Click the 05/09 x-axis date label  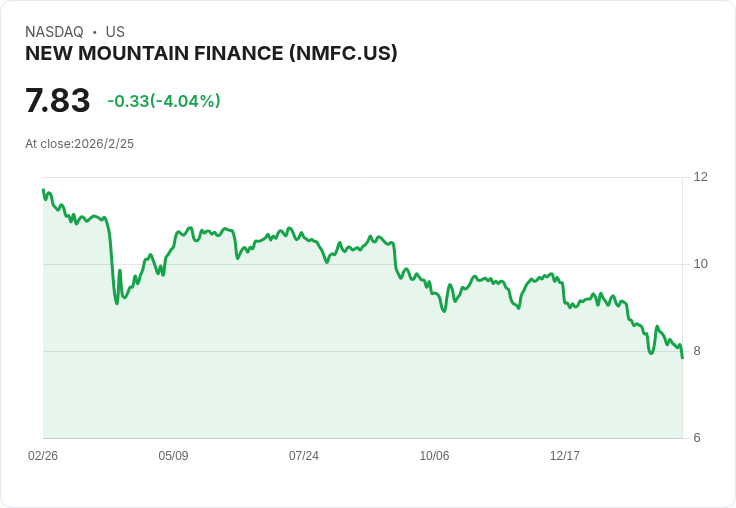tap(173, 456)
